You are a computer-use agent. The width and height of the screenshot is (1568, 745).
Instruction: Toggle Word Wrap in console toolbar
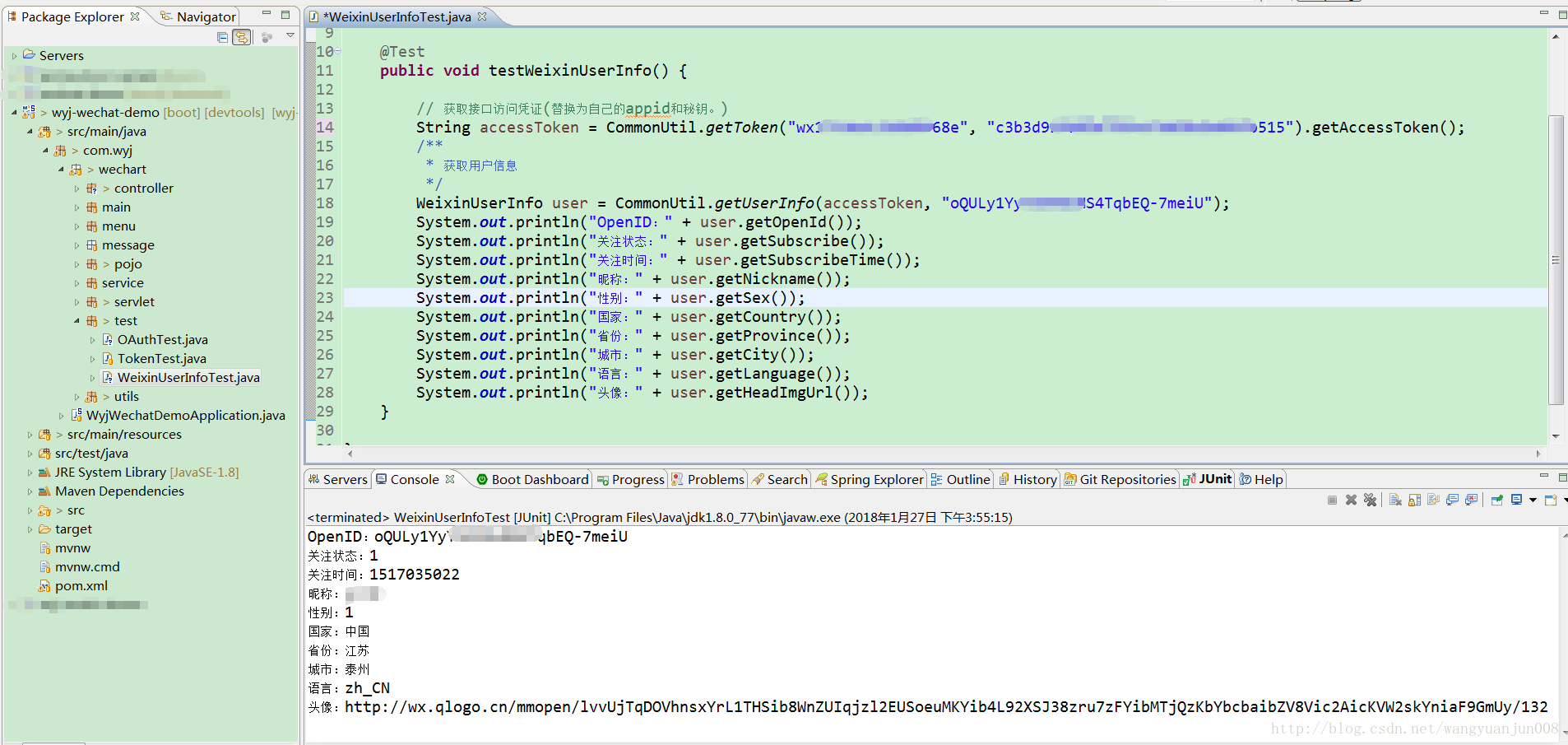[1433, 500]
